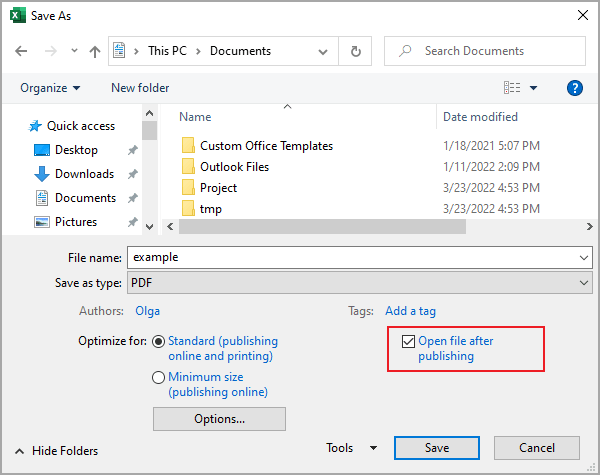Expand the address bar history dropdown
The width and height of the screenshot is (600, 475).
(x=323, y=51)
